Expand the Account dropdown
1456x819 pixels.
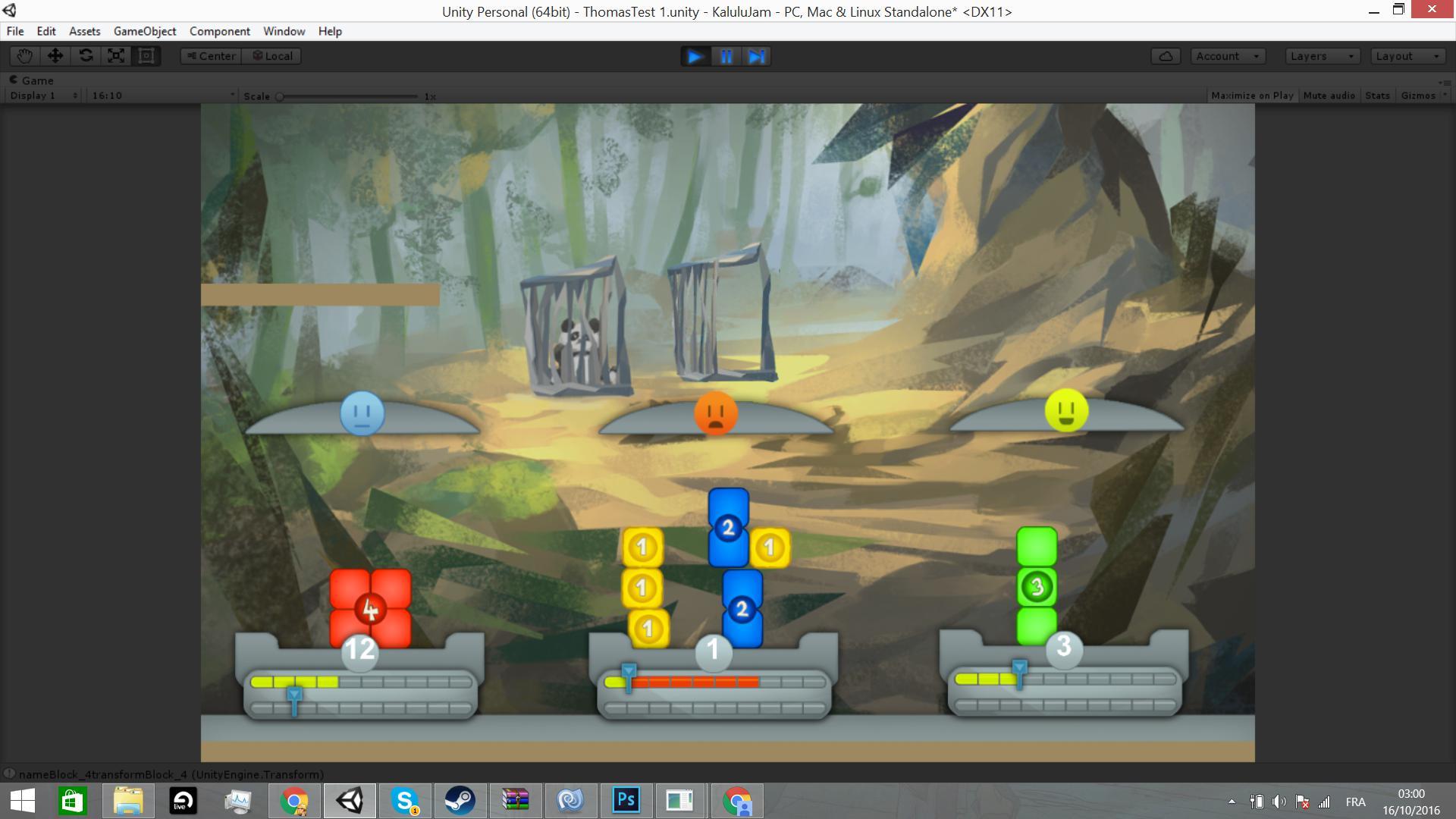(1227, 56)
